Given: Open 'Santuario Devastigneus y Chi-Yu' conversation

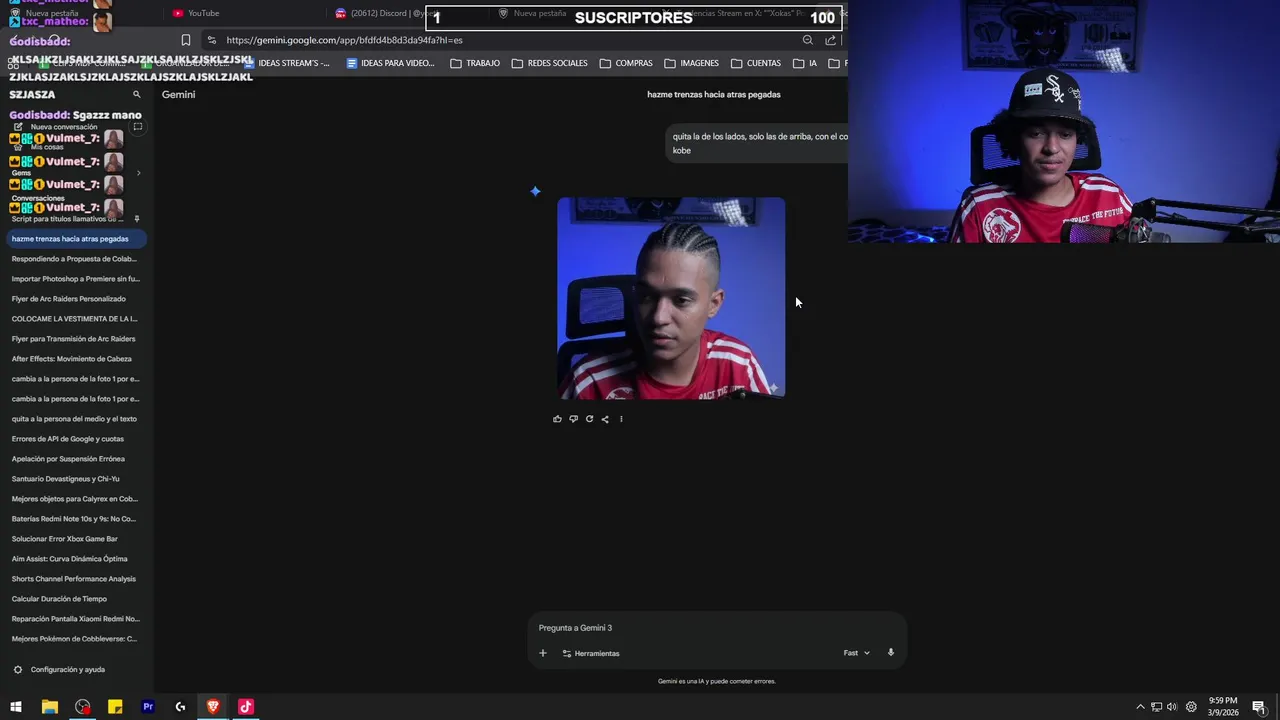Looking at the screenshot, I should (66, 479).
